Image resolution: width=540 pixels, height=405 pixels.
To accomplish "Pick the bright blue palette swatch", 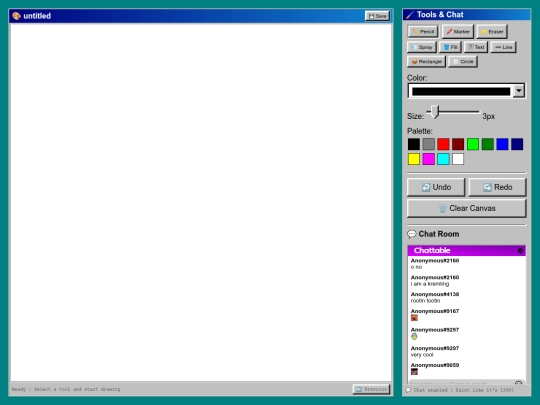I will [x=502, y=144].
